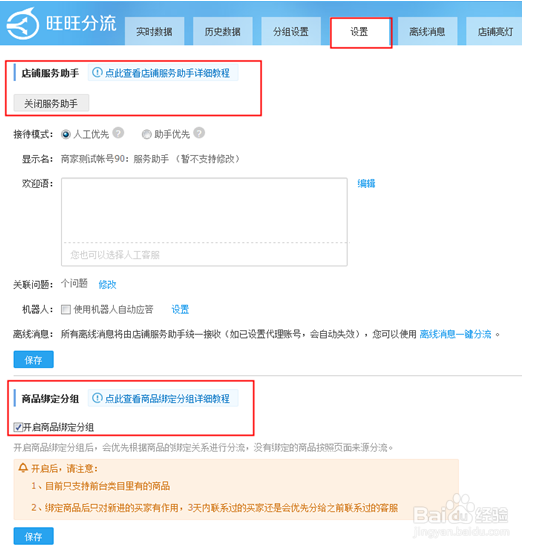Click inside the 欢迎语 text box

204,222
